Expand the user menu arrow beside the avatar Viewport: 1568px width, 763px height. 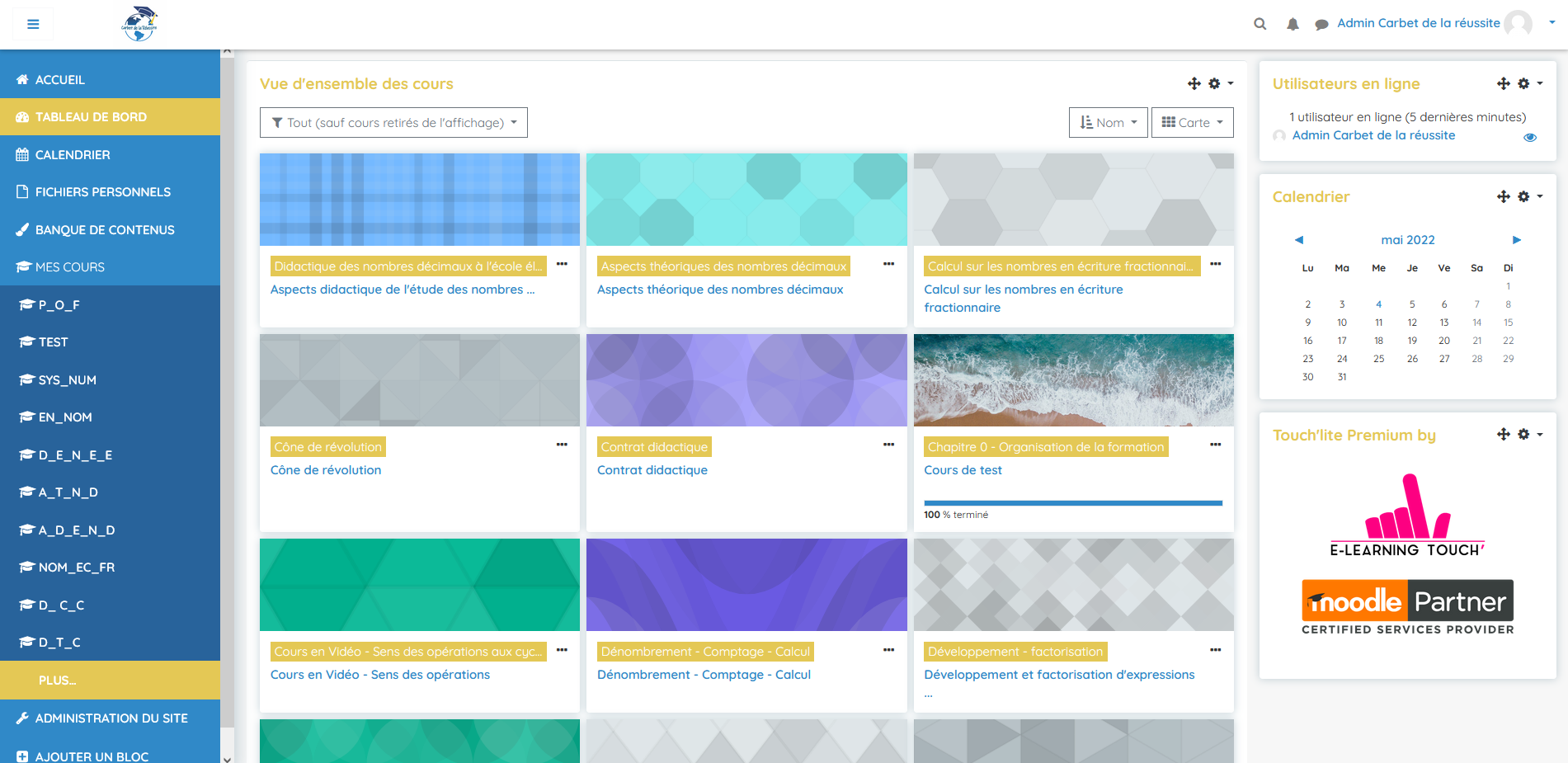tap(1552, 23)
